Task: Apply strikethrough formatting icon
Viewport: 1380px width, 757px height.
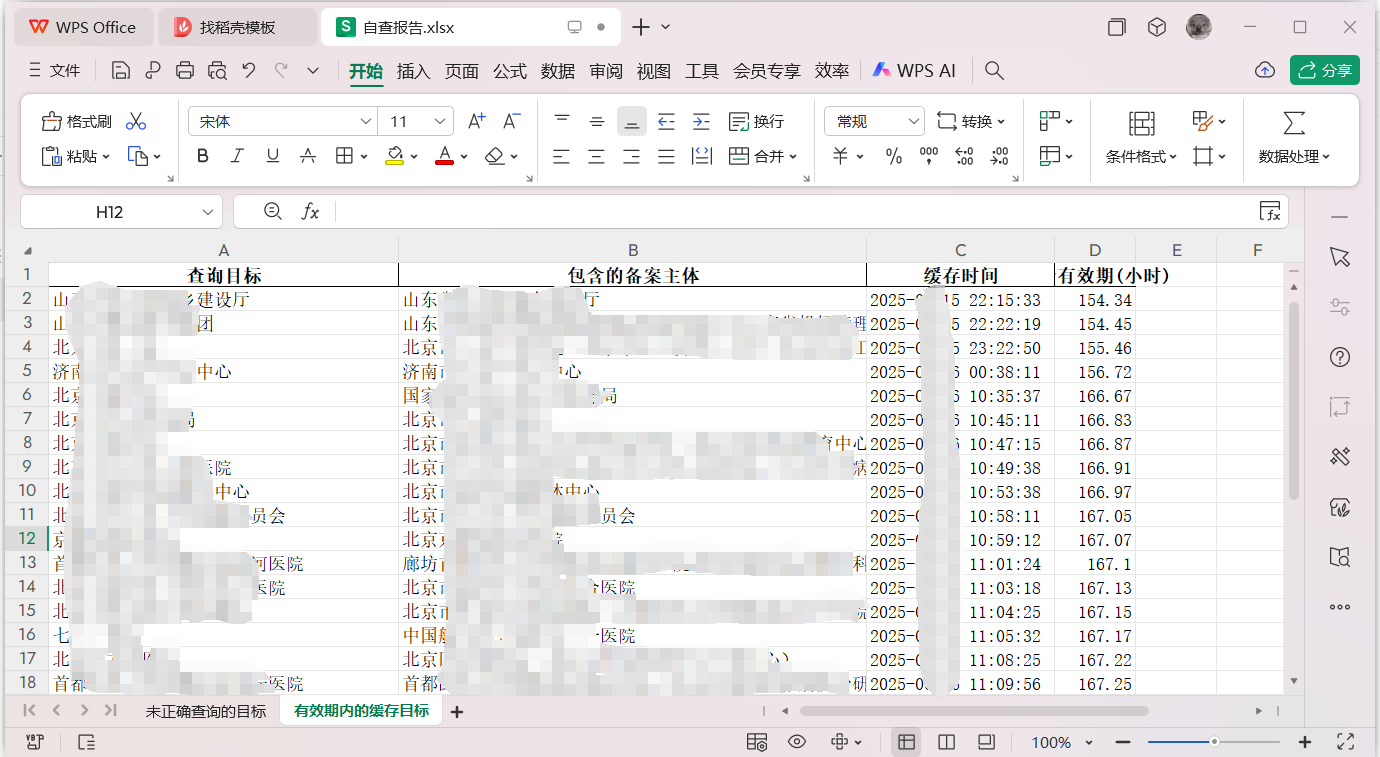Action: pos(308,156)
